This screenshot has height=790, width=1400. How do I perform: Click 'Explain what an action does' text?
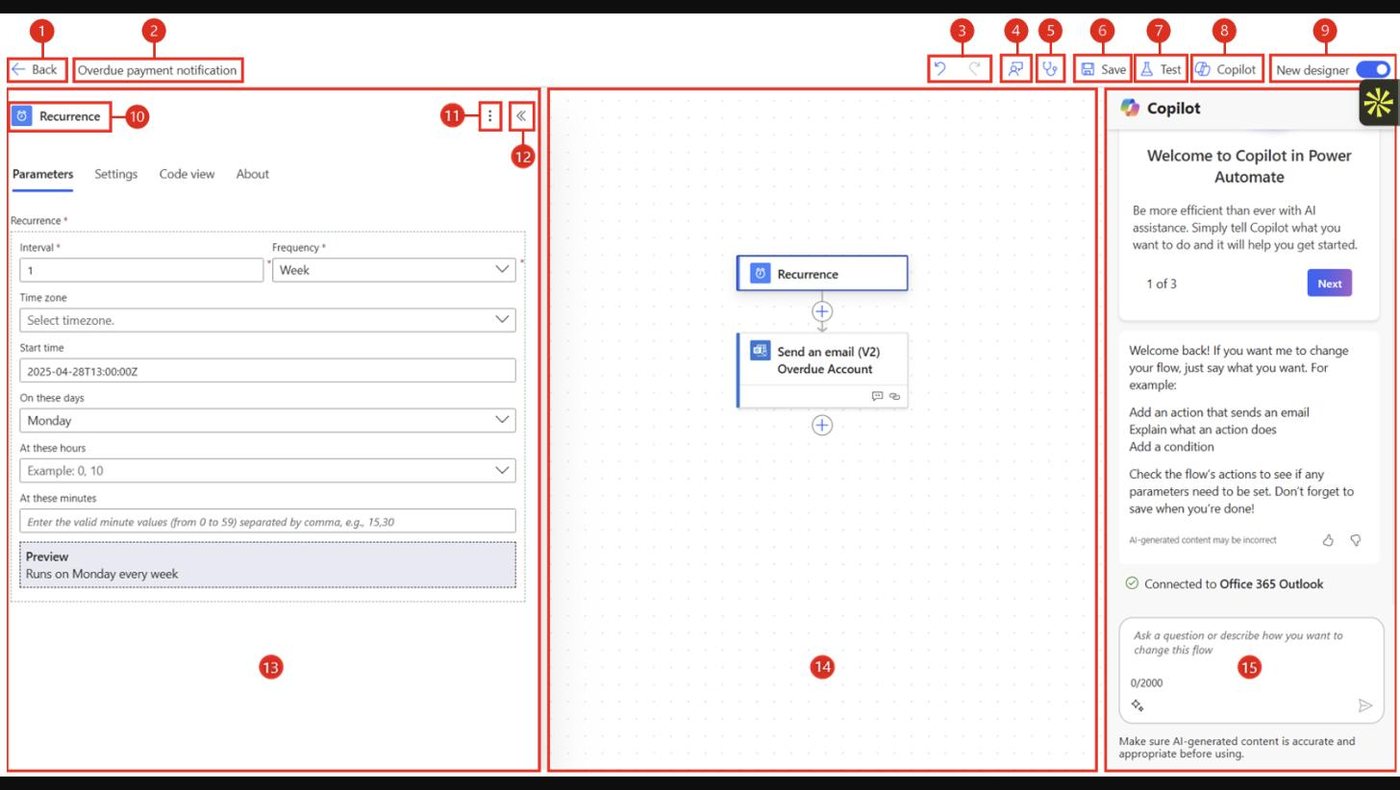point(1203,429)
